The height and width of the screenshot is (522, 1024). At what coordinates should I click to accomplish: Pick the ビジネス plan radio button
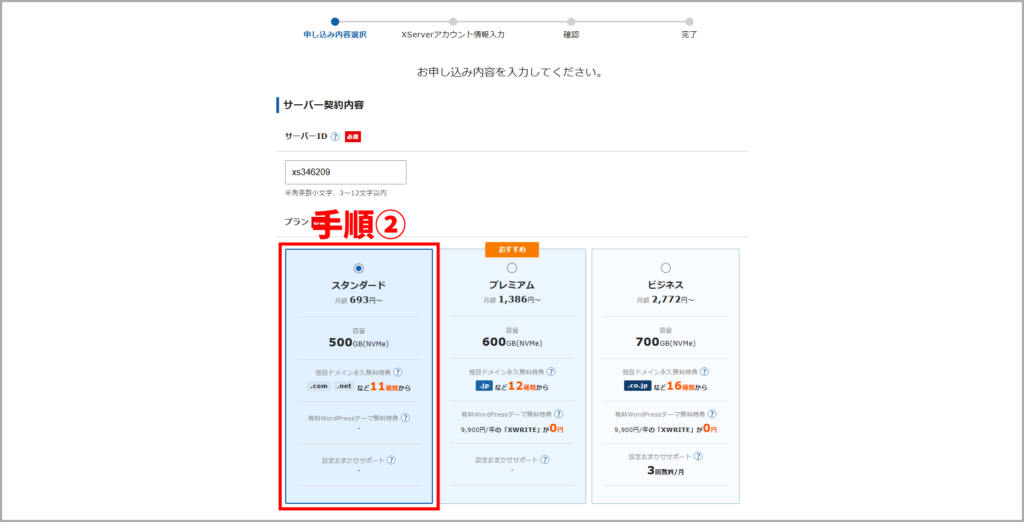tap(666, 268)
